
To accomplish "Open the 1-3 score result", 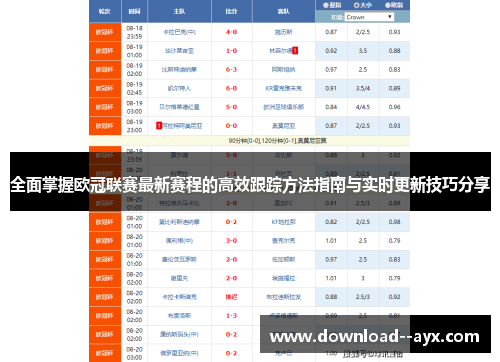I will pyautogui.click(x=231, y=315).
